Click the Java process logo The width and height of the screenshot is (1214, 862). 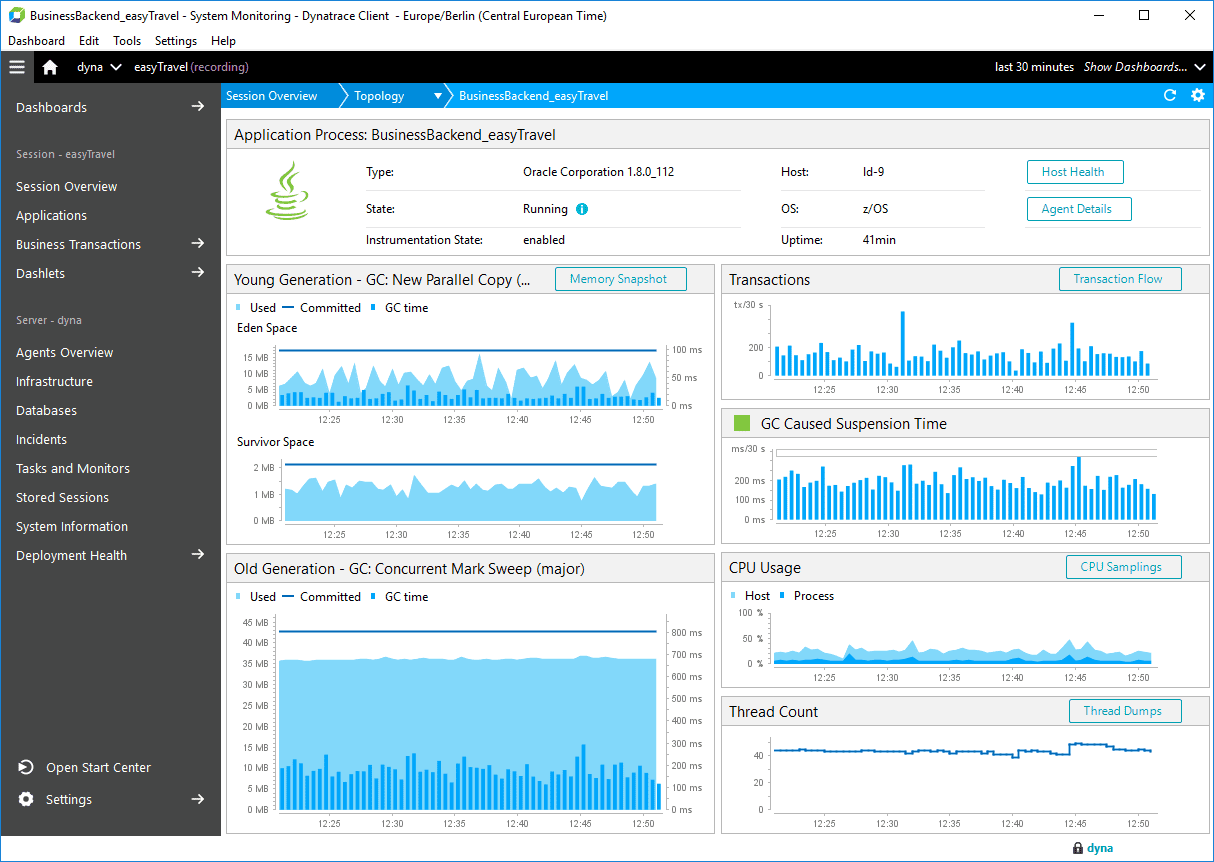pyautogui.click(x=287, y=190)
